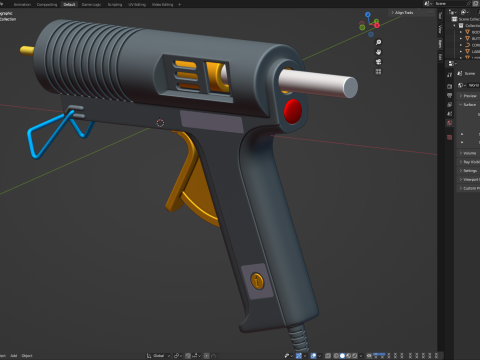Toggle X-ray mode in viewport header

[x=328, y=356]
